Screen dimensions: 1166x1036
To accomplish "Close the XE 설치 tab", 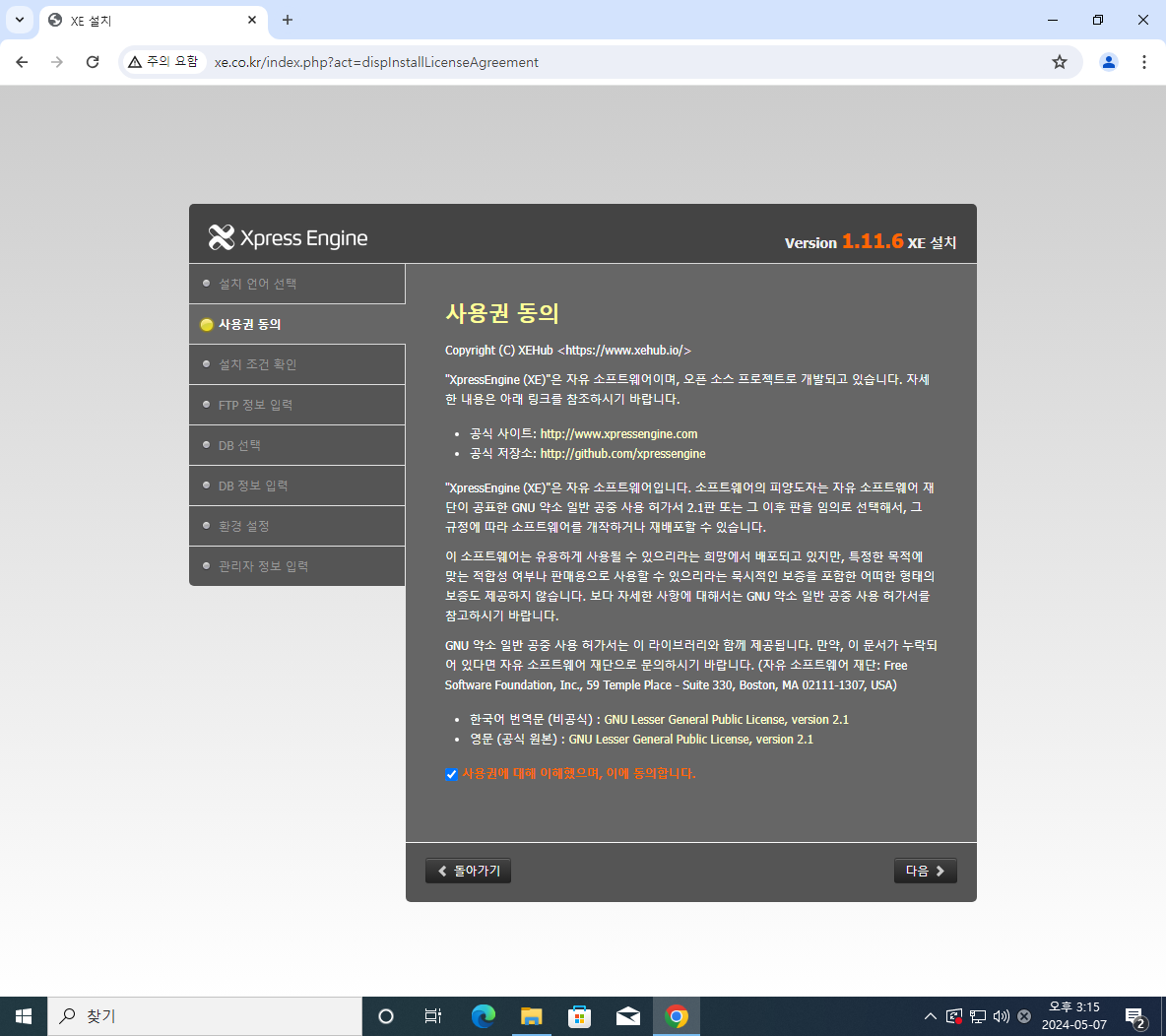I will pyautogui.click(x=252, y=20).
